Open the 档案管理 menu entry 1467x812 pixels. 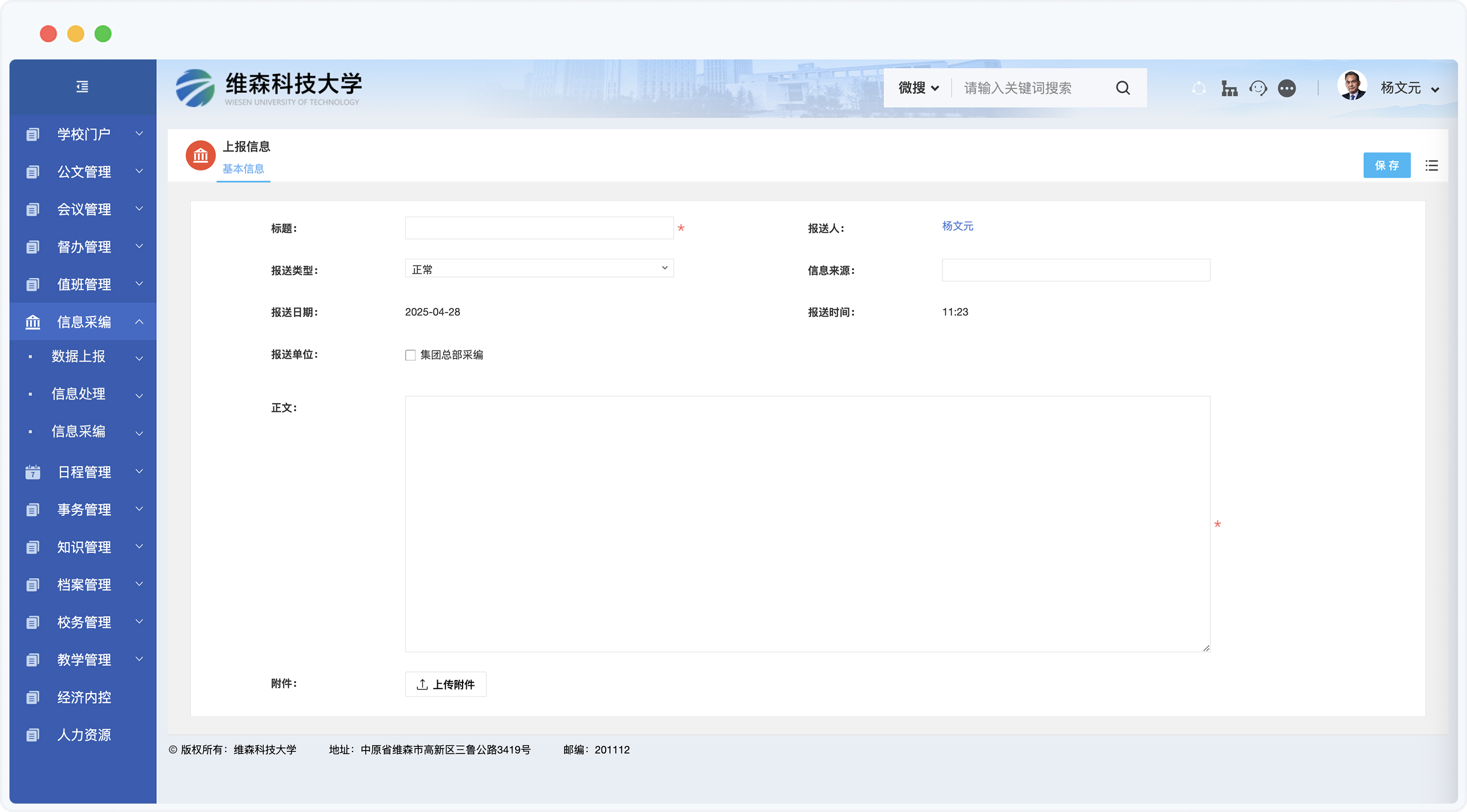point(83,585)
